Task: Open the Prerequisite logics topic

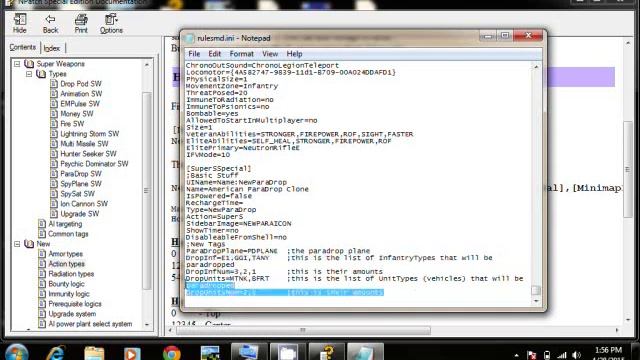Action: pyautogui.click(x=75, y=304)
